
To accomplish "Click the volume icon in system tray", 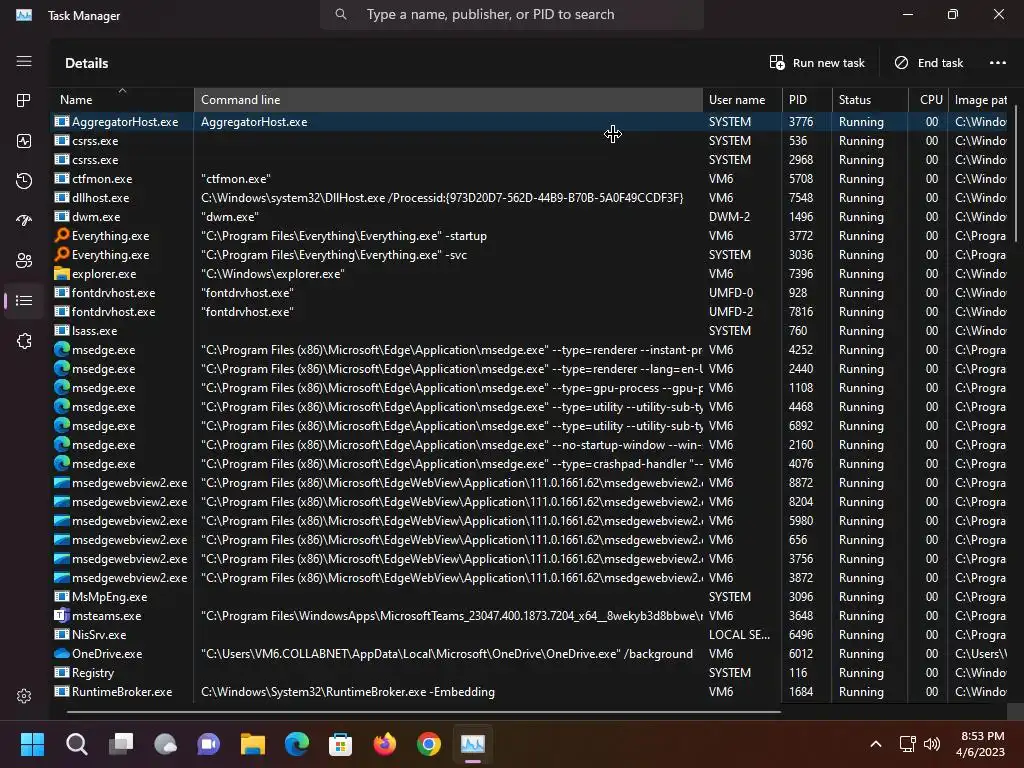I will [932, 744].
